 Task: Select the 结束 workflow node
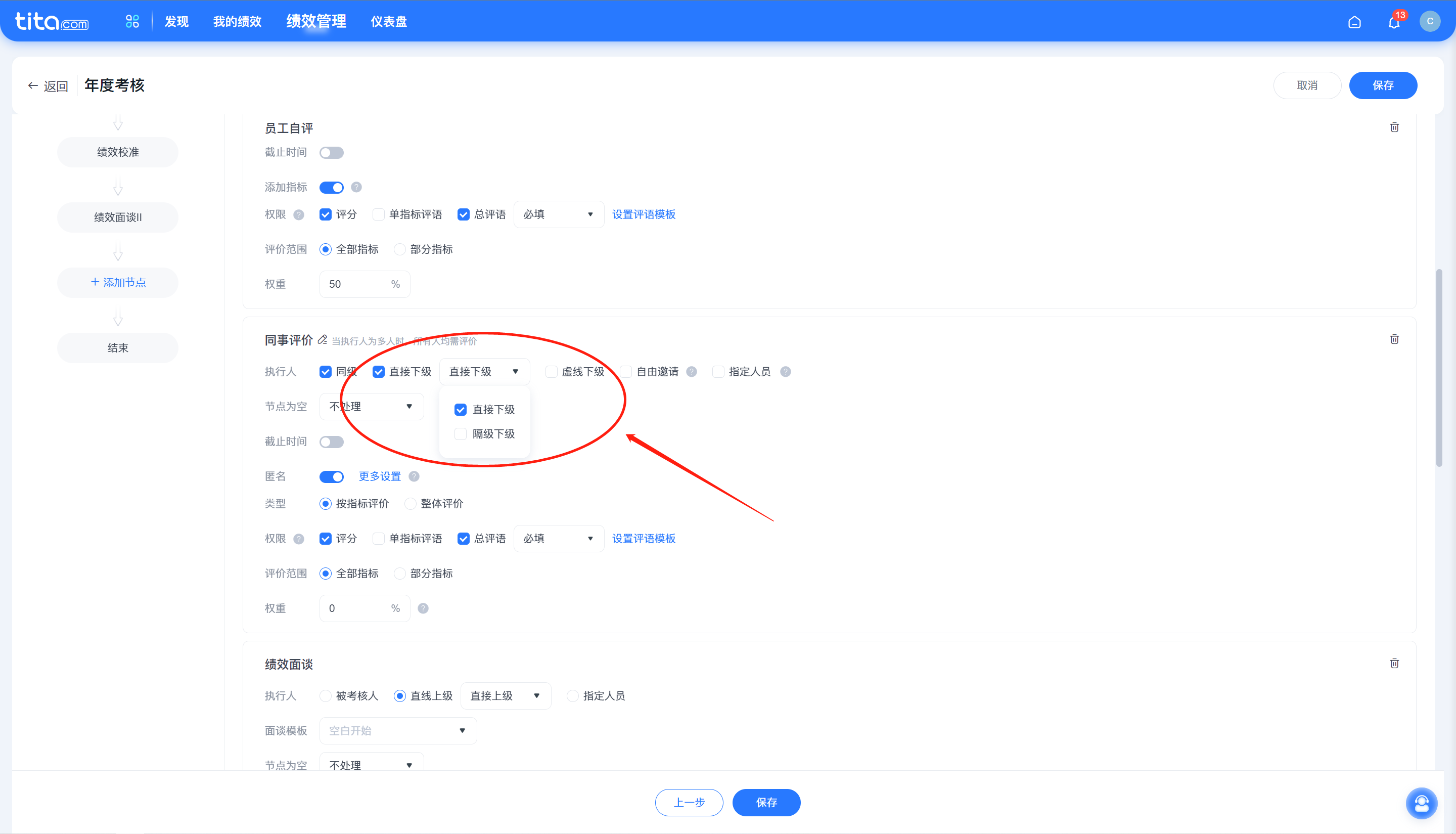(x=118, y=348)
